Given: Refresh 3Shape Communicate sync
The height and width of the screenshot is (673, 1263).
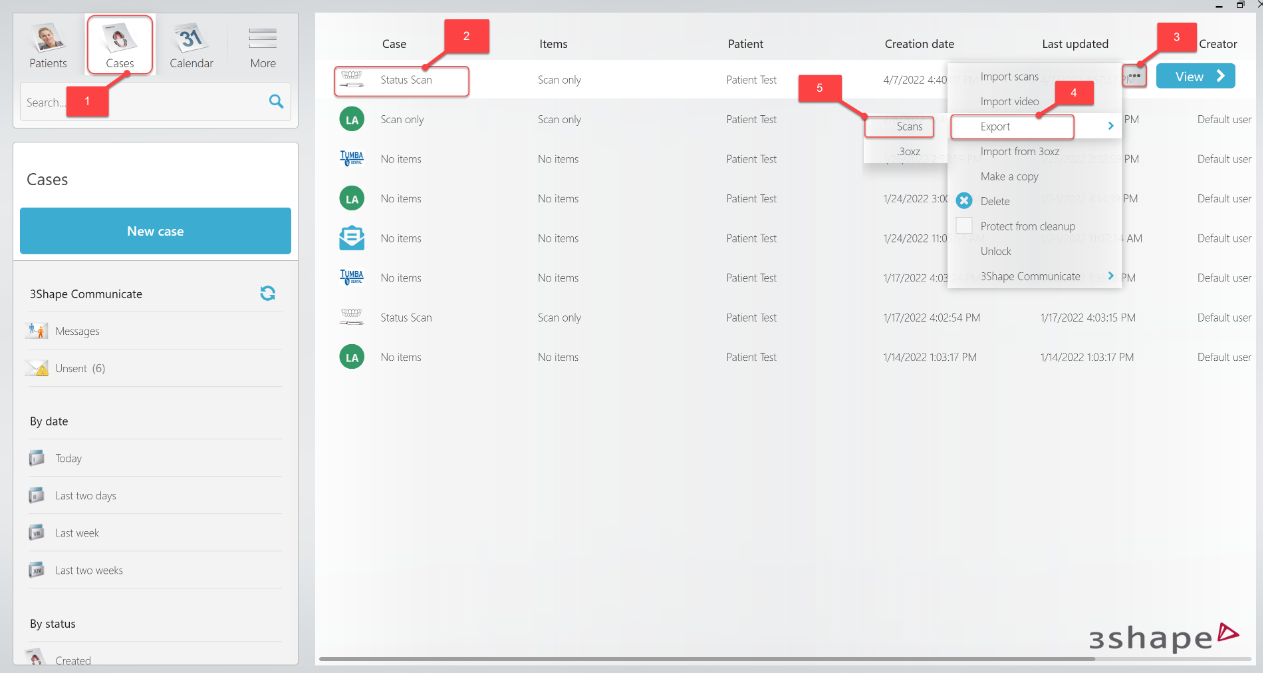Looking at the screenshot, I should click(268, 293).
